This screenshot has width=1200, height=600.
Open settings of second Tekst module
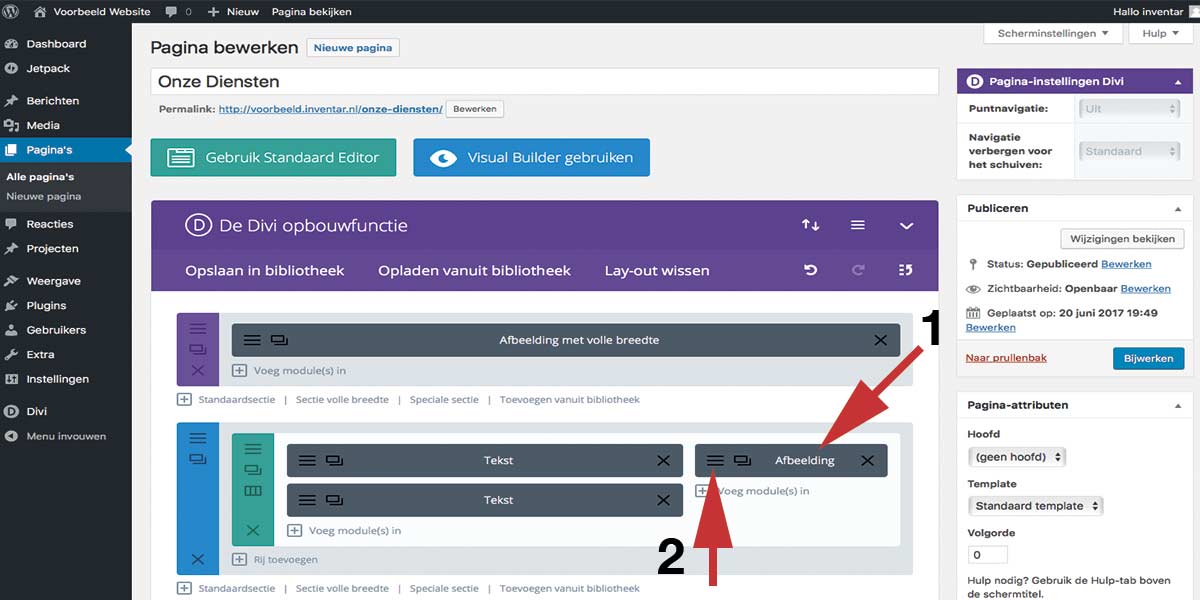307,500
